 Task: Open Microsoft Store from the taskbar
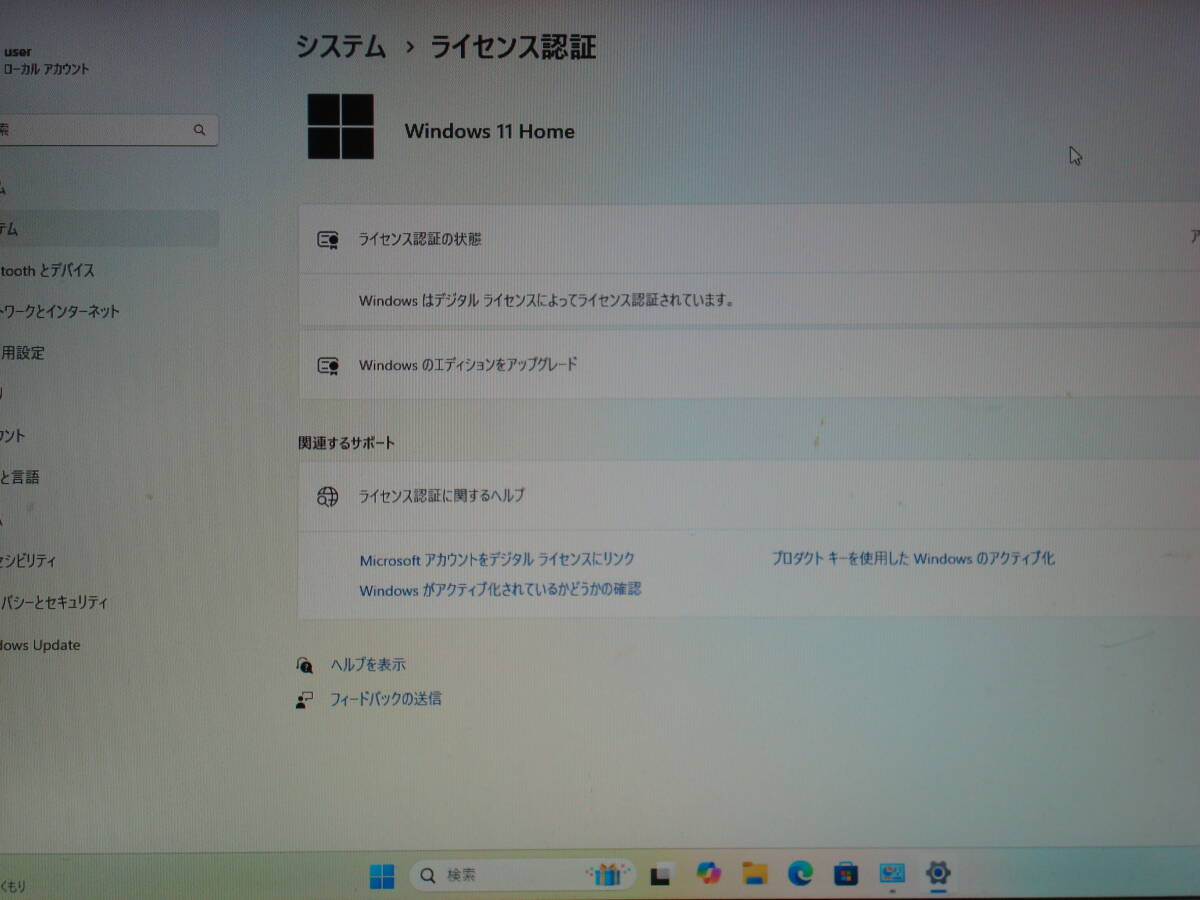pos(846,874)
